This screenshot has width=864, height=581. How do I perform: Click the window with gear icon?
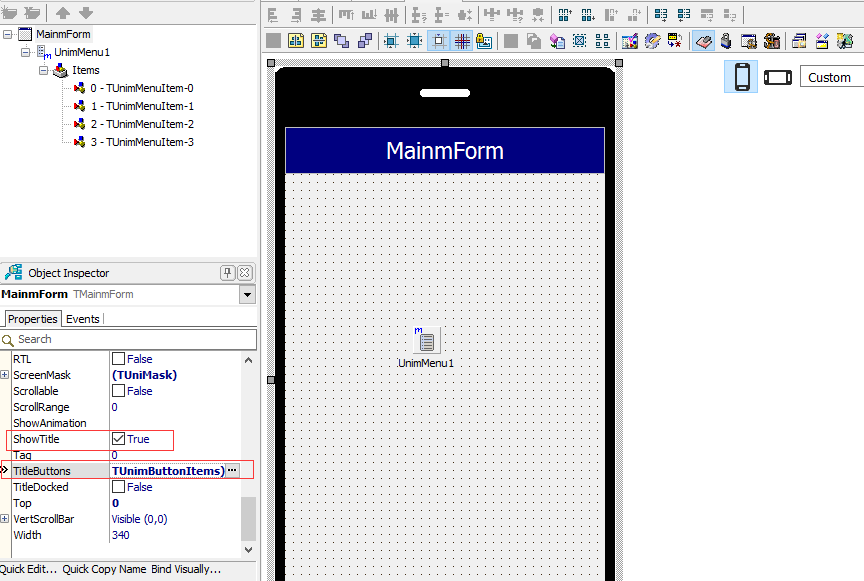click(749, 41)
